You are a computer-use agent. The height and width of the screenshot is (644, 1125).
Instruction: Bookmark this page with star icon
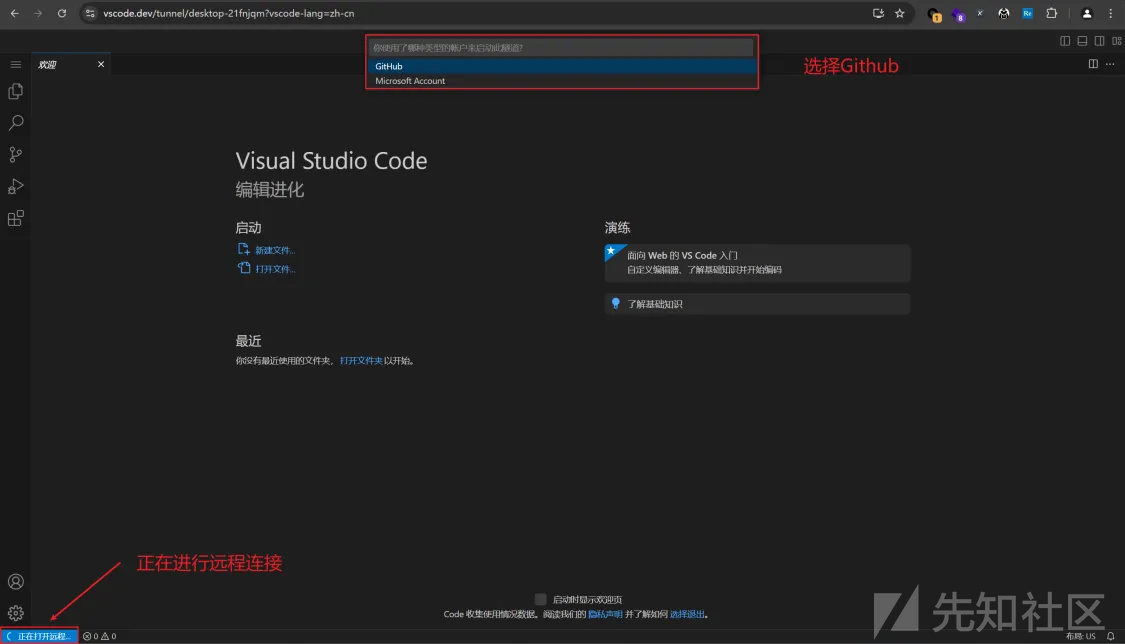(900, 13)
